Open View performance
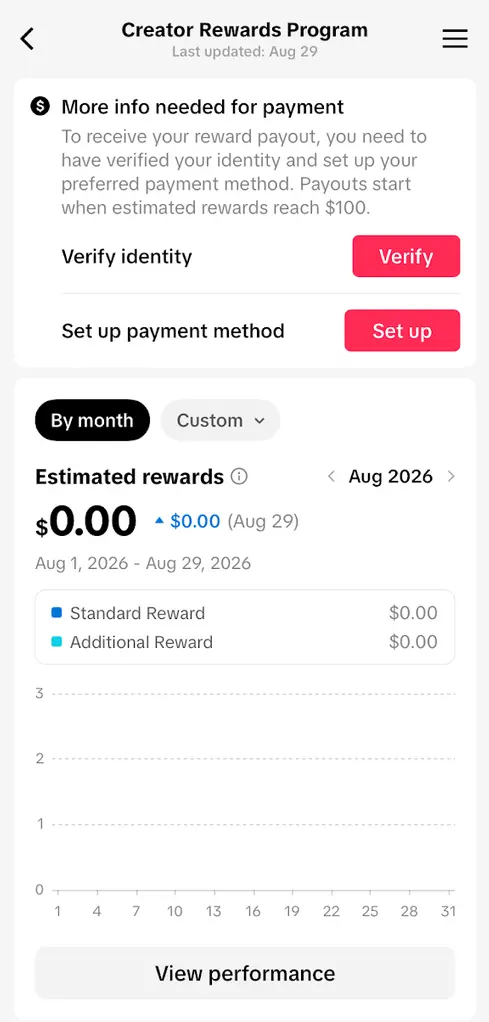This screenshot has width=489, height=1022. point(244,973)
